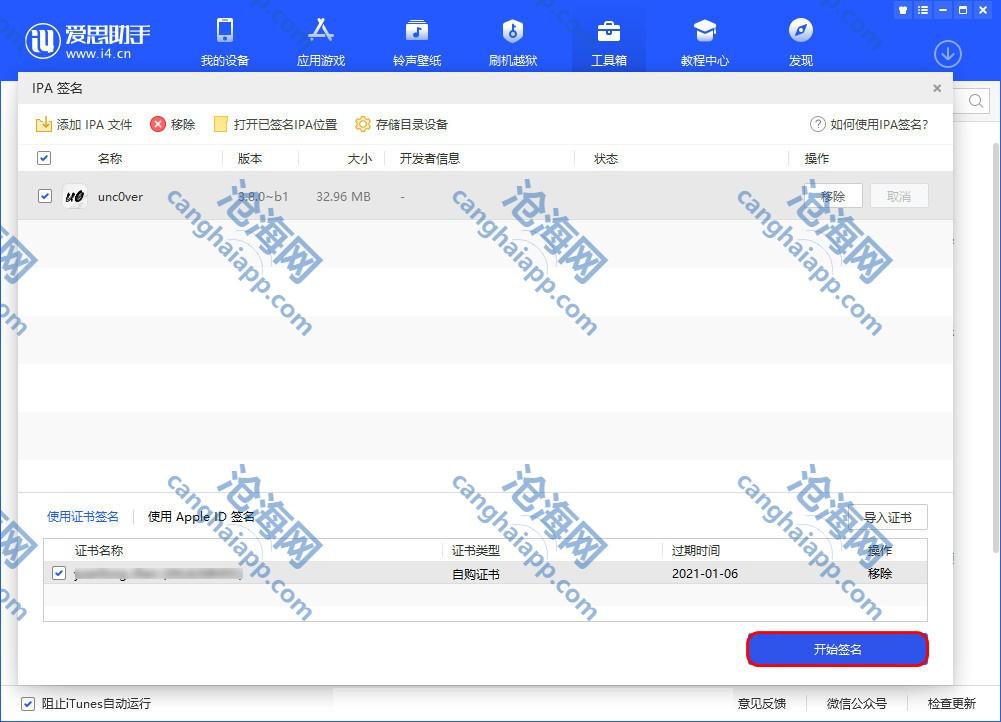Viewport: 1001px width, 722px height.
Task: Open the 我的设备 (My Device) section
Action: click(224, 42)
